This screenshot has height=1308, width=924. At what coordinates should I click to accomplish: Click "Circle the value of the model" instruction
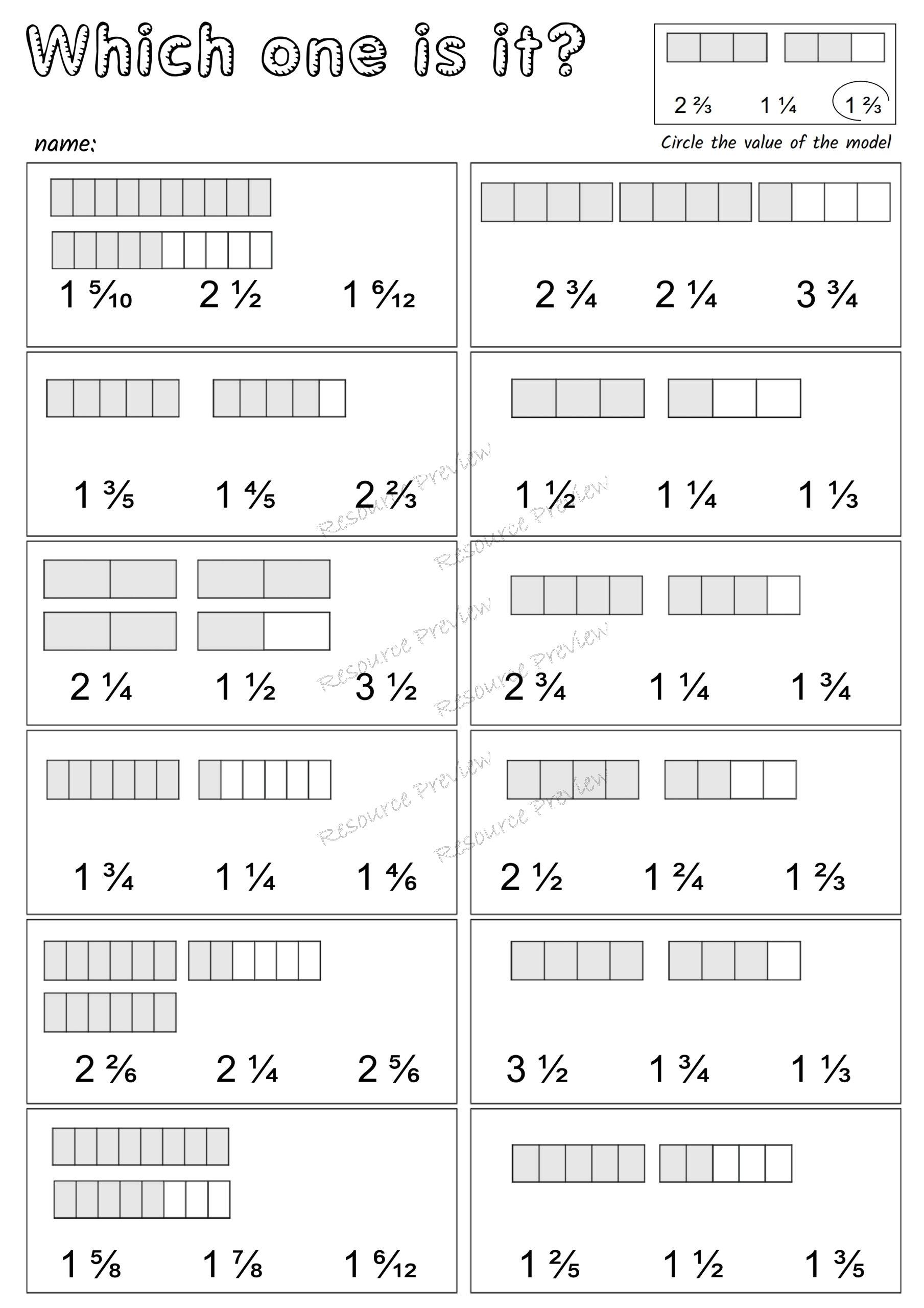tap(775, 143)
